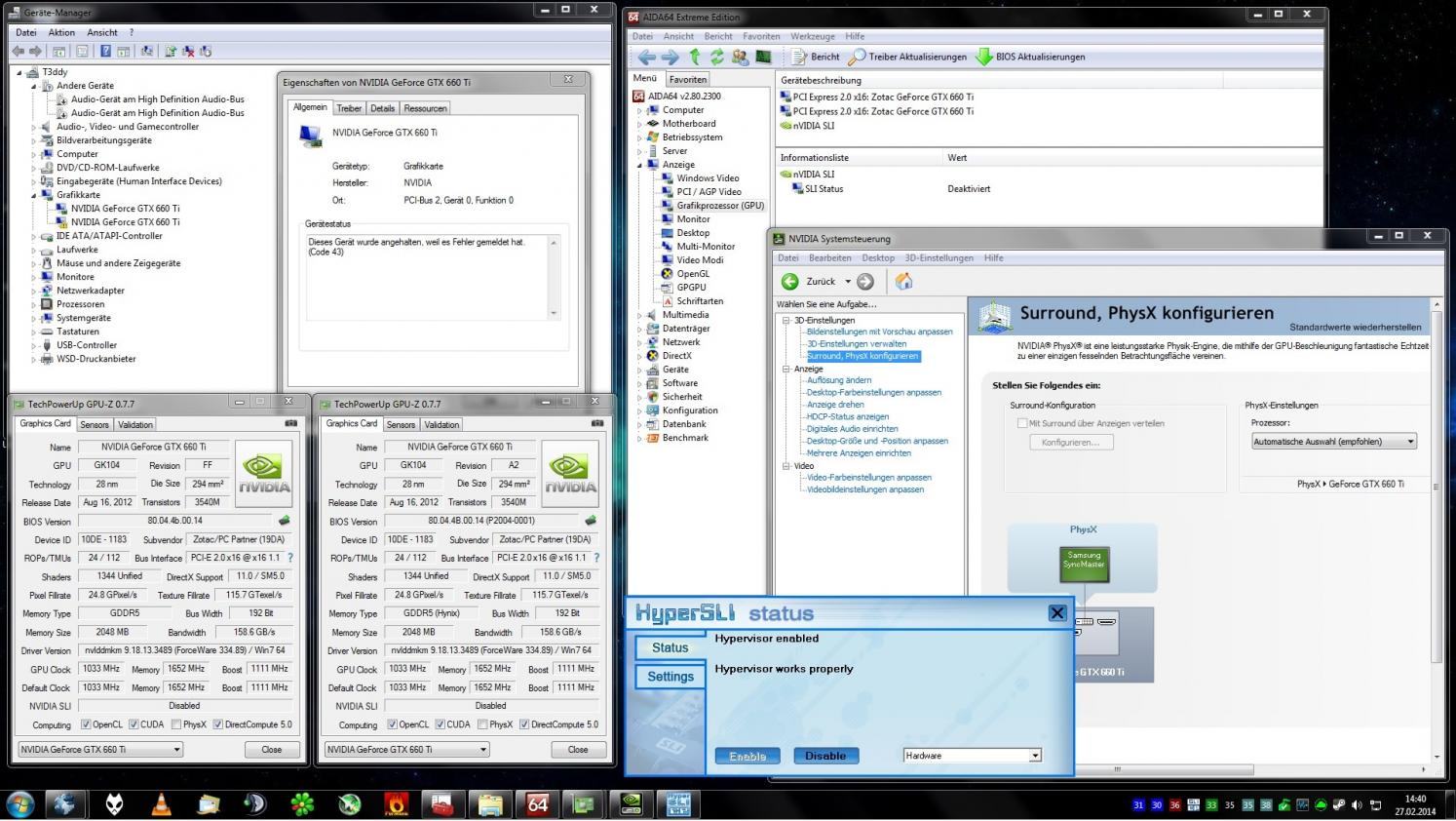Click AIDA64 back arrow toolbar icon
1456x821 pixels.
pyautogui.click(x=646, y=57)
